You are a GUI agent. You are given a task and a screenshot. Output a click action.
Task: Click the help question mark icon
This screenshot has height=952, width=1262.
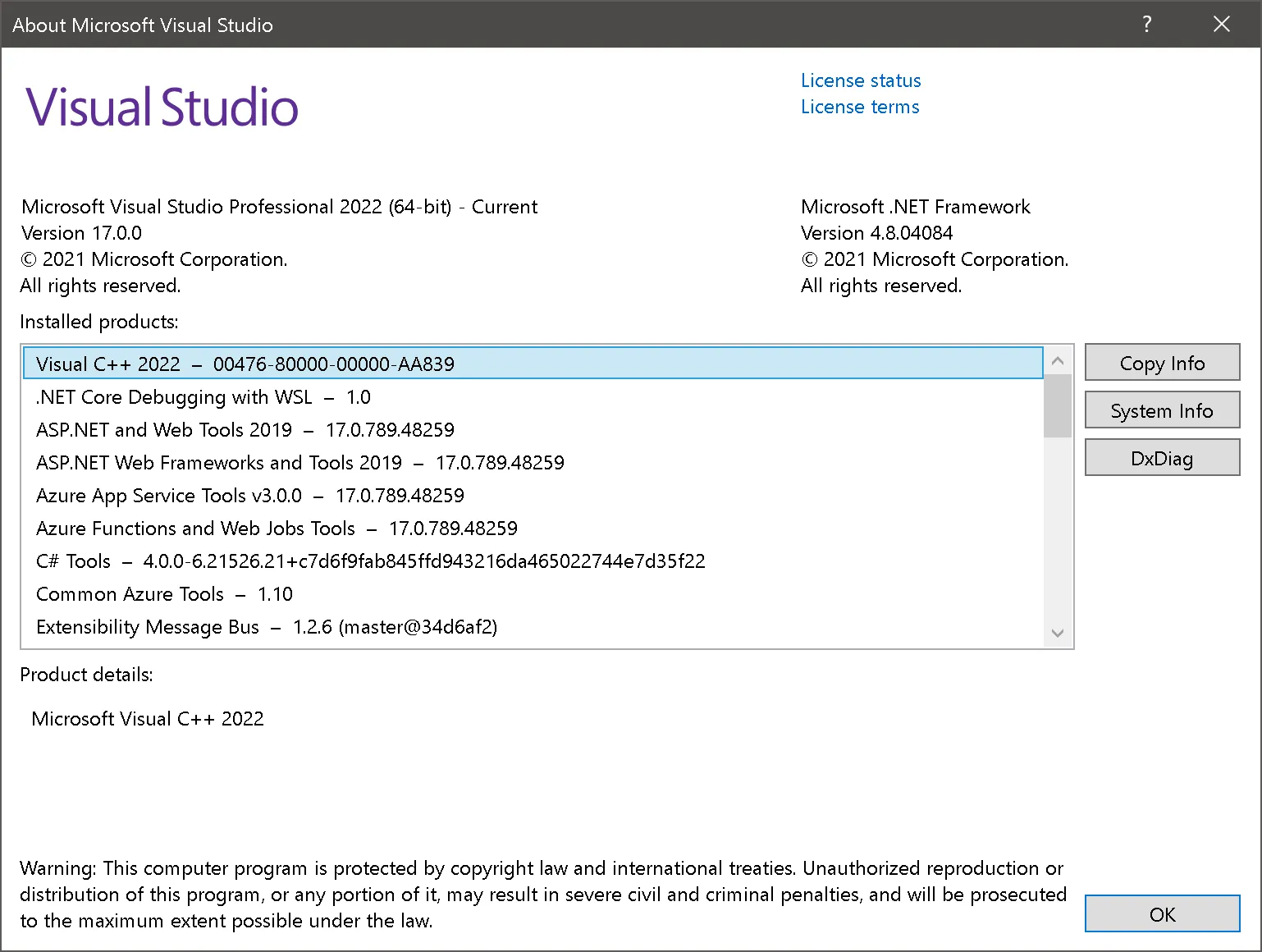click(x=1147, y=24)
